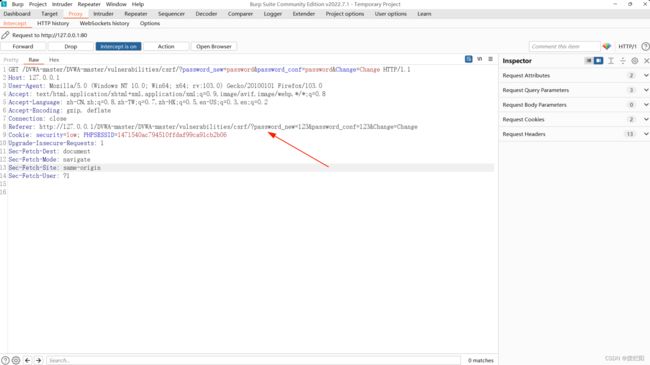
Task: Click the Forward button
Action: click(x=23, y=46)
